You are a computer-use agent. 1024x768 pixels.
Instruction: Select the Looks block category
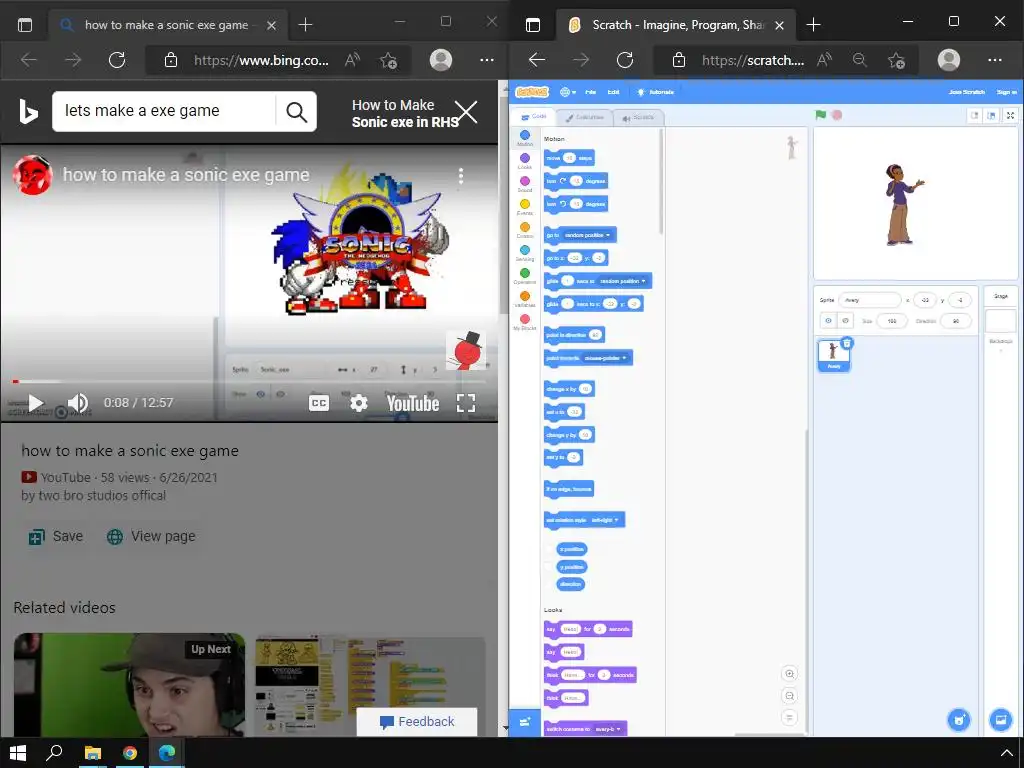point(525,161)
